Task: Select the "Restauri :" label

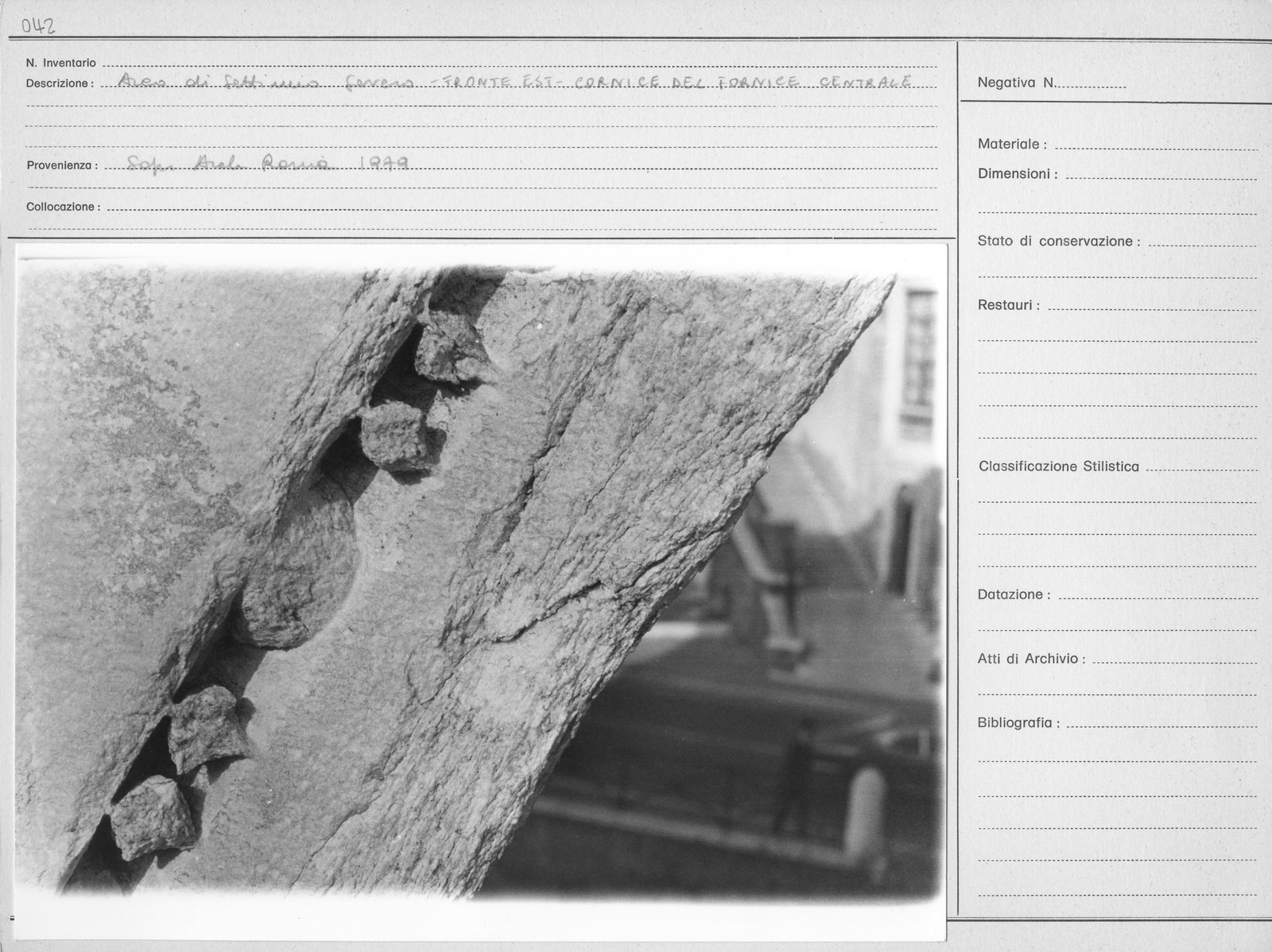Action: (x=1009, y=305)
